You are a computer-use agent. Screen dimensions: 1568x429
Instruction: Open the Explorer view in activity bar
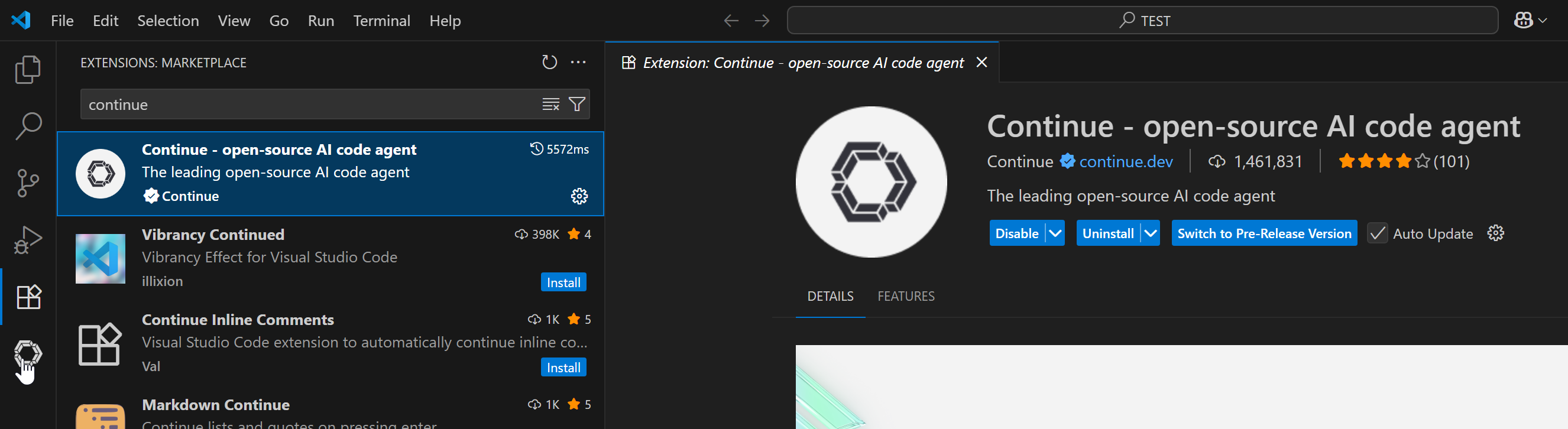point(28,69)
